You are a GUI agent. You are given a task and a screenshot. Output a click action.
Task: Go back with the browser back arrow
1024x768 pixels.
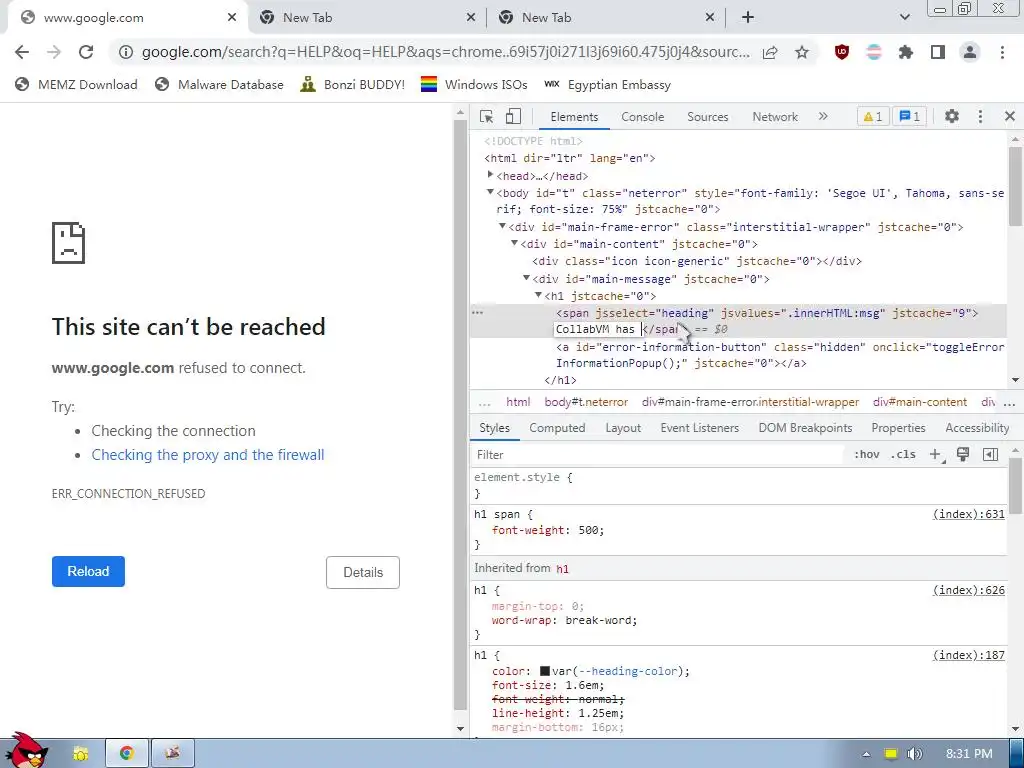(x=22, y=52)
